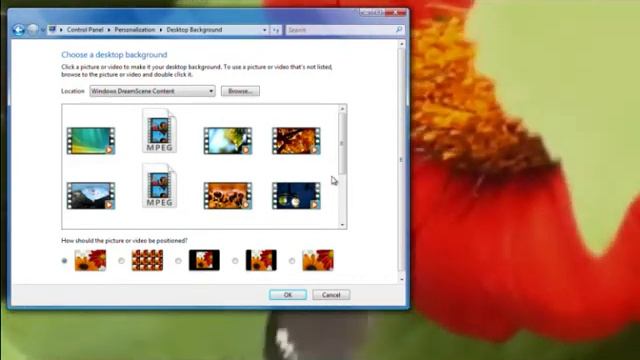
Task: Select the center positioning radio button
Action: coord(178,260)
